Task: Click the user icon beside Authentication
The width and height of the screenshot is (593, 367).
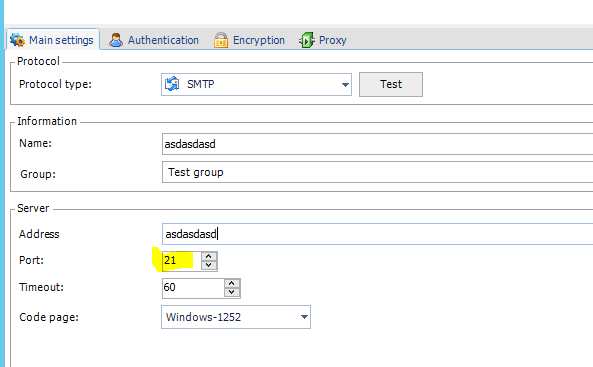Action: pos(116,40)
